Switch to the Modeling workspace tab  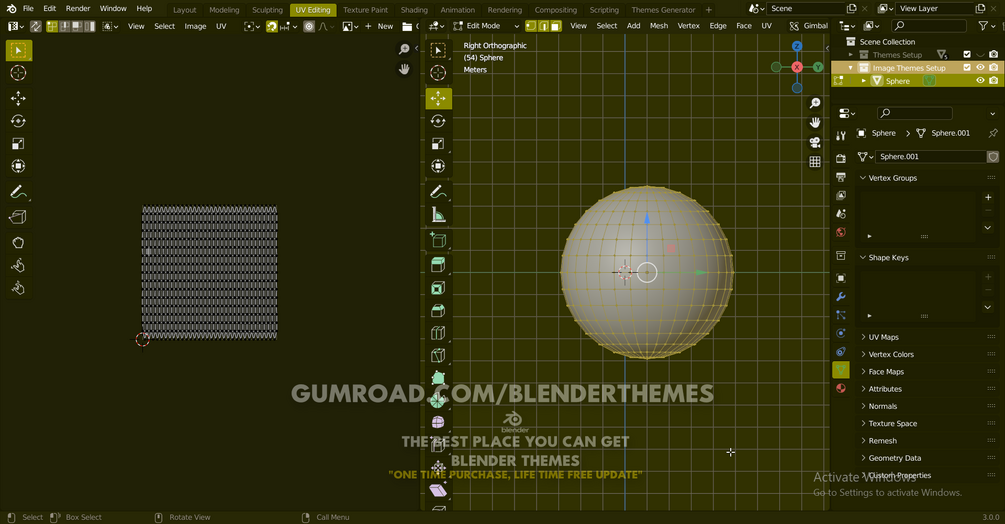click(224, 10)
